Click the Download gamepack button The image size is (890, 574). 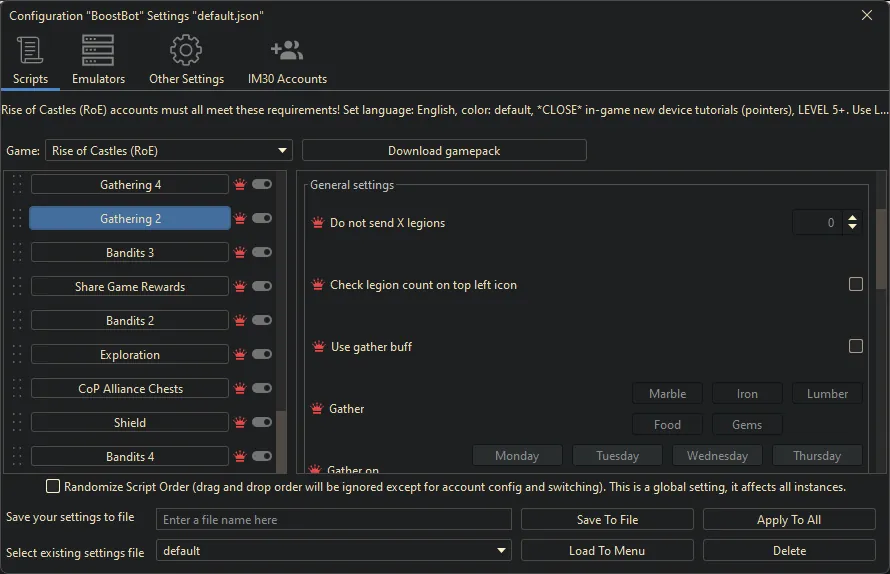click(x=444, y=150)
